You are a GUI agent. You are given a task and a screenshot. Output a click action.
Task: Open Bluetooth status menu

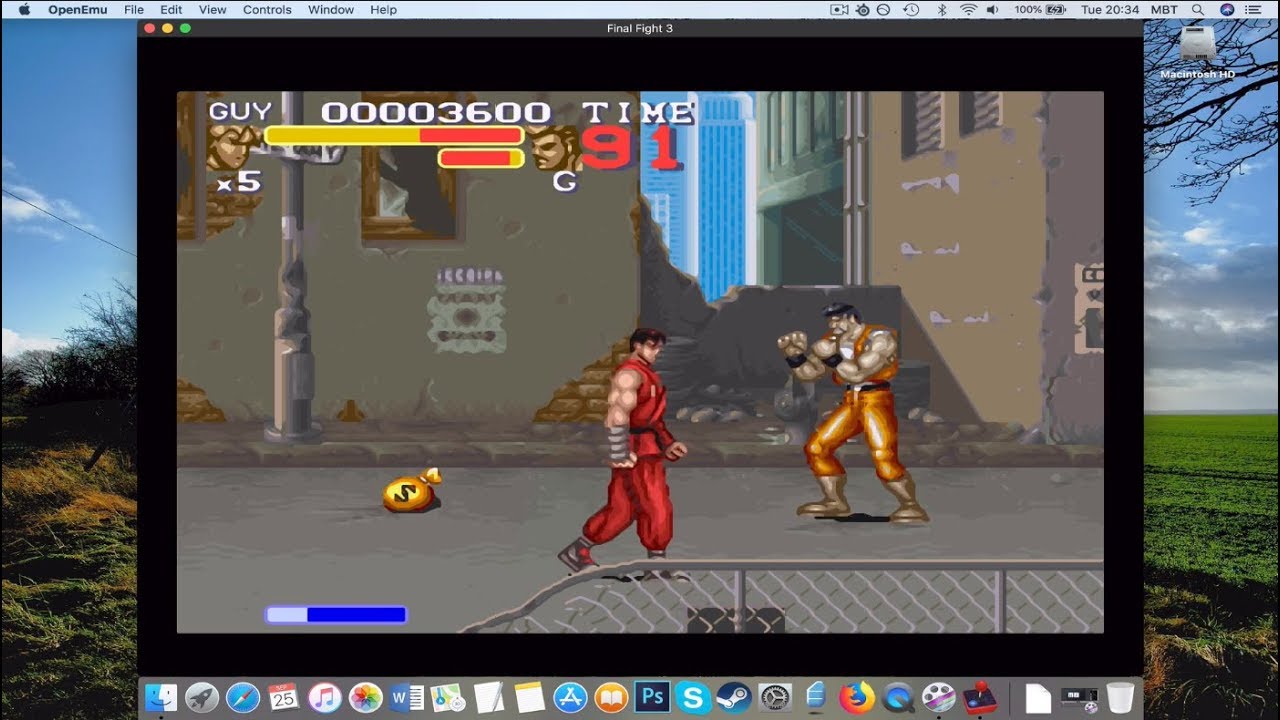click(x=941, y=9)
